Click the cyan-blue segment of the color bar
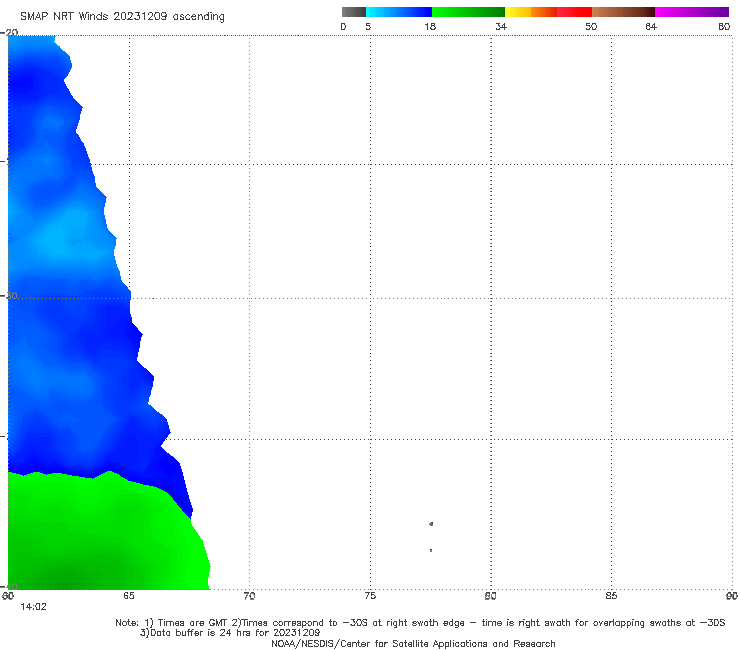Screen dimensions: 740x650 coord(399,12)
